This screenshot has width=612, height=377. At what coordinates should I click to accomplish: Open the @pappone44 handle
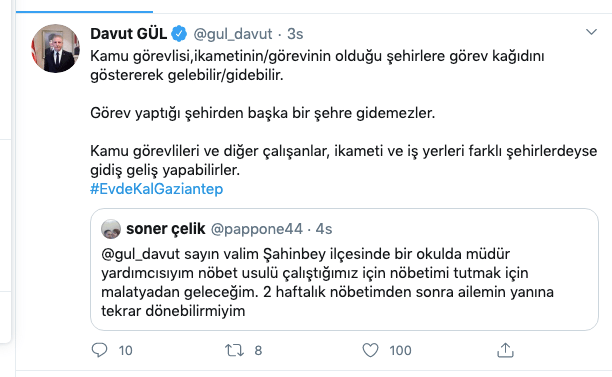point(256,229)
